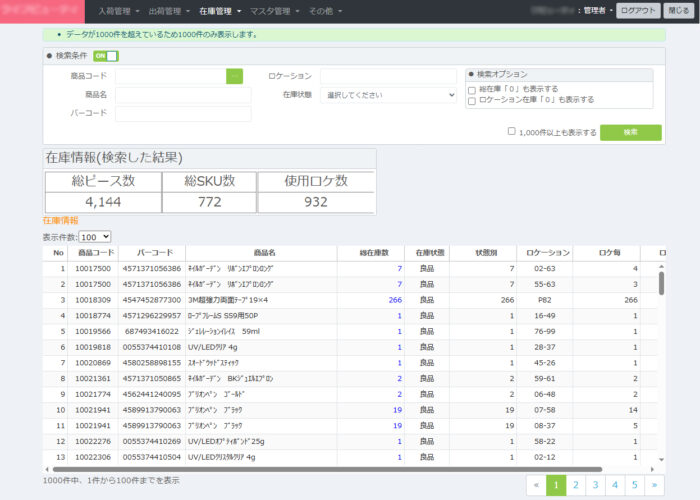Go to page 3 of results

pos(594,485)
